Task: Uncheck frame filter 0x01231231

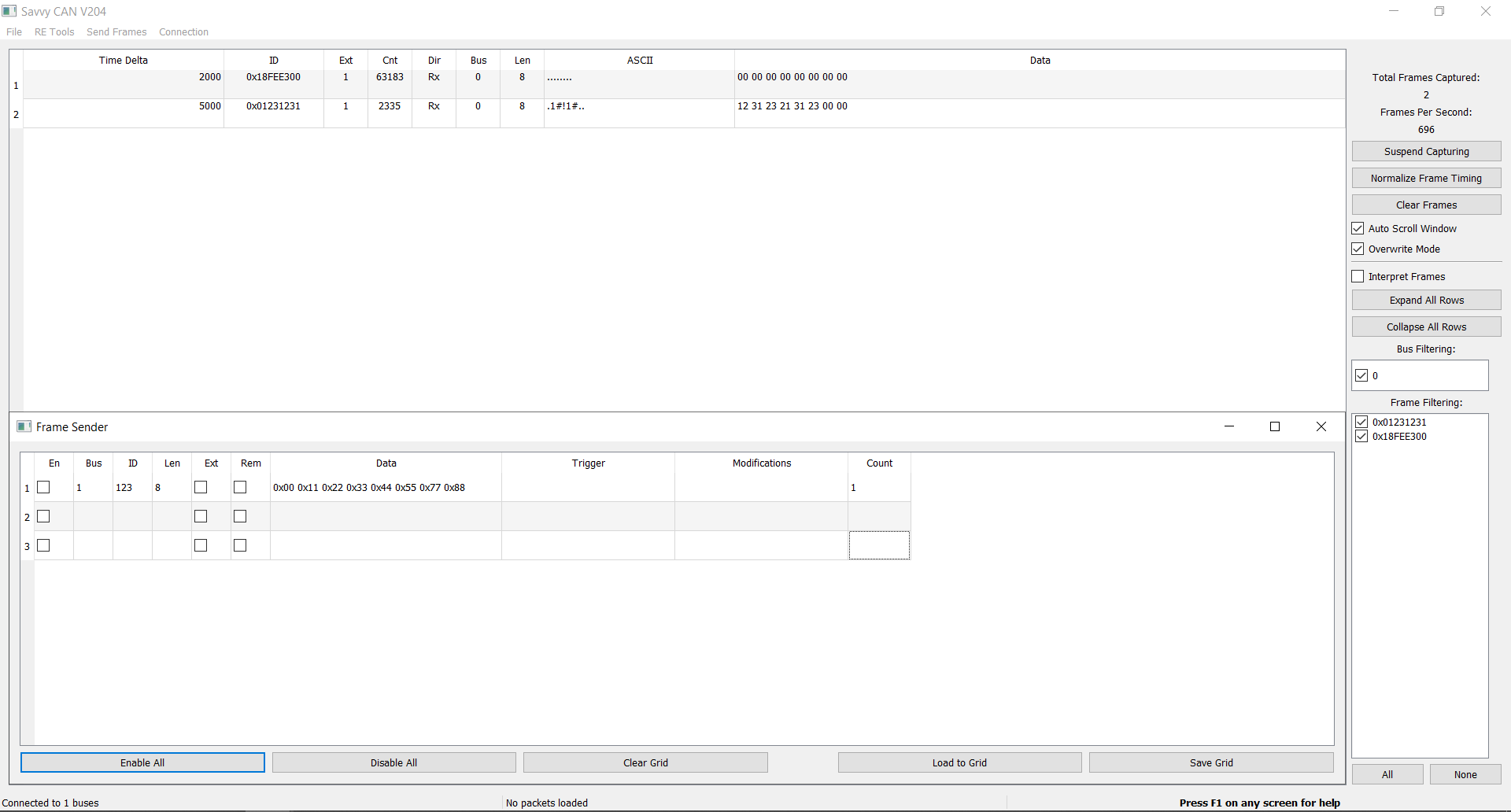Action: point(1361,422)
